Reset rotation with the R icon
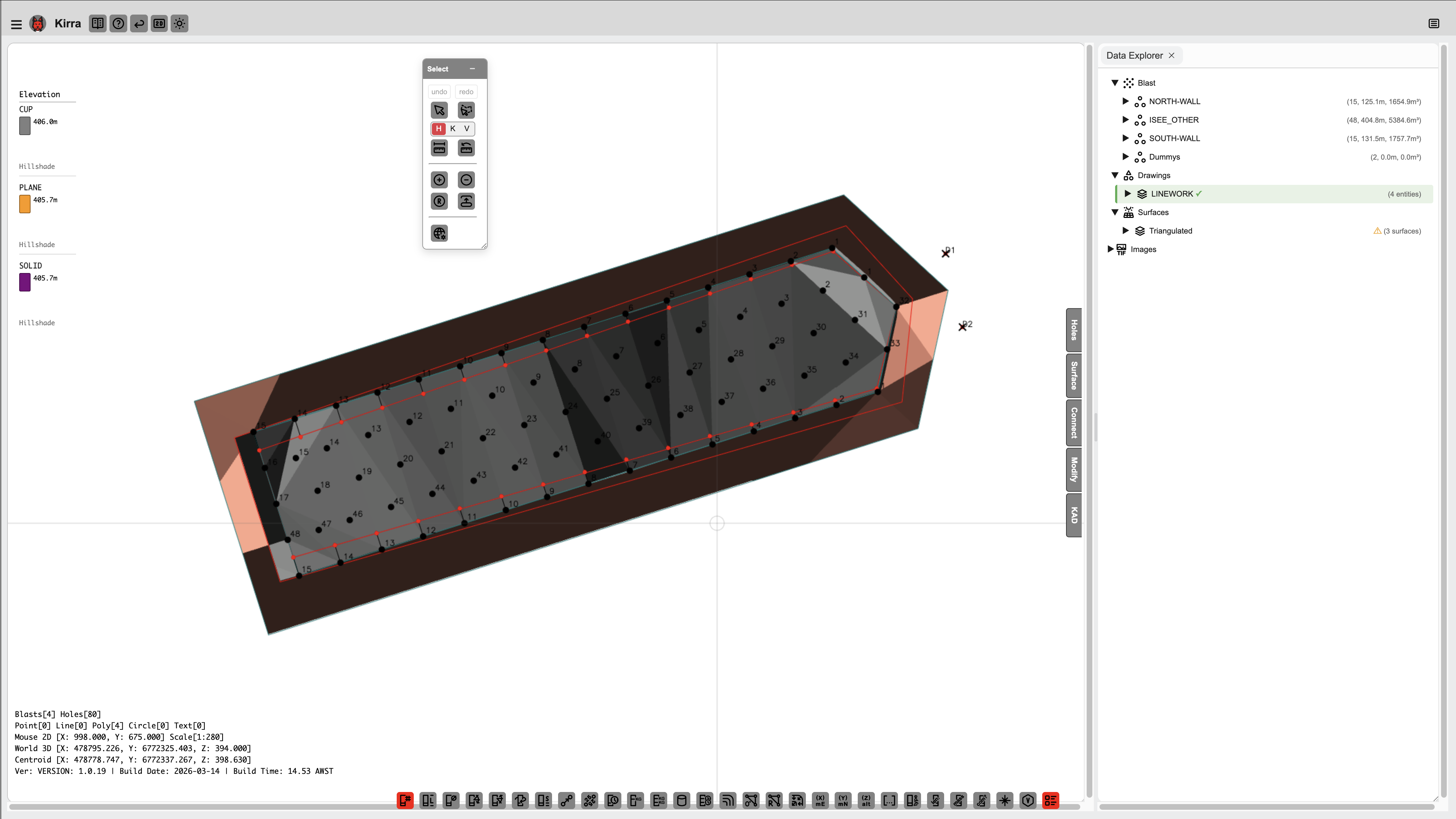The image size is (1456, 819). tap(439, 201)
